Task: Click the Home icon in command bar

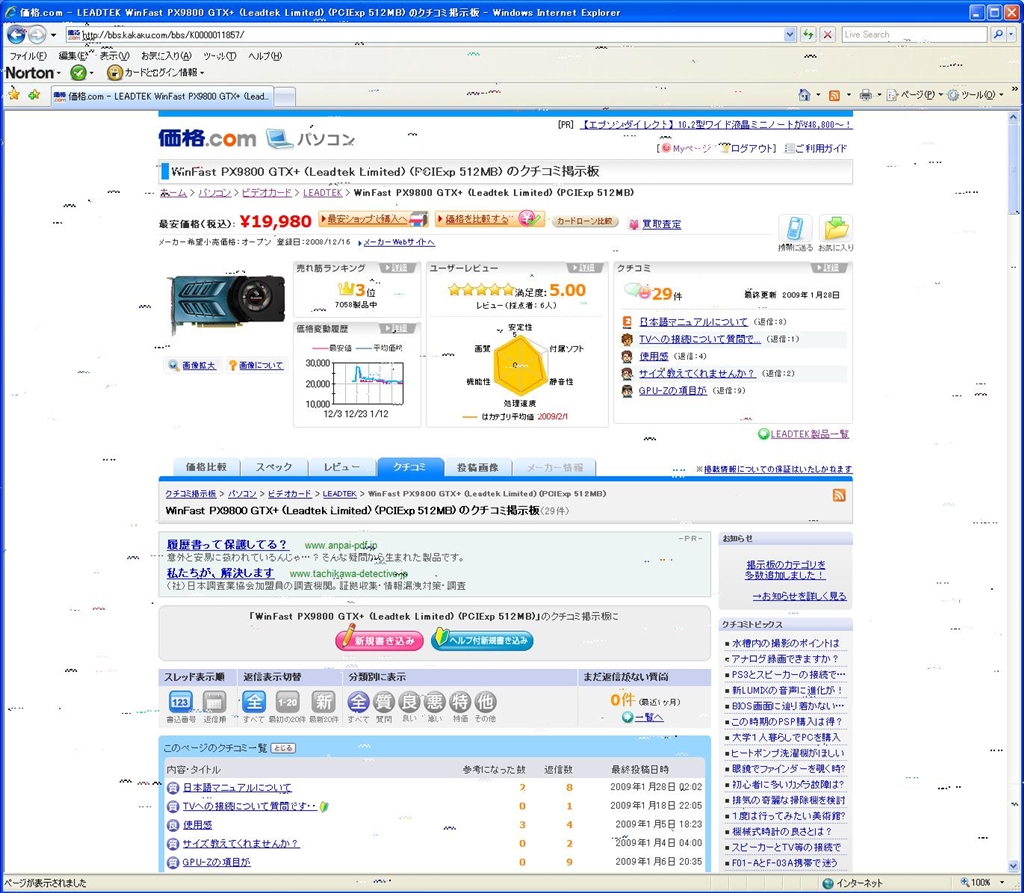Action: click(805, 95)
